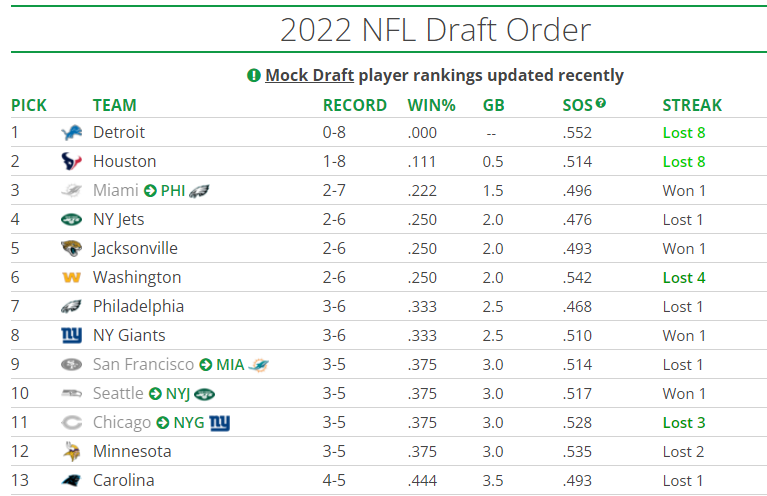Sort table by WIN% column header
Screen dimensions: 767x496
coord(431,105)
